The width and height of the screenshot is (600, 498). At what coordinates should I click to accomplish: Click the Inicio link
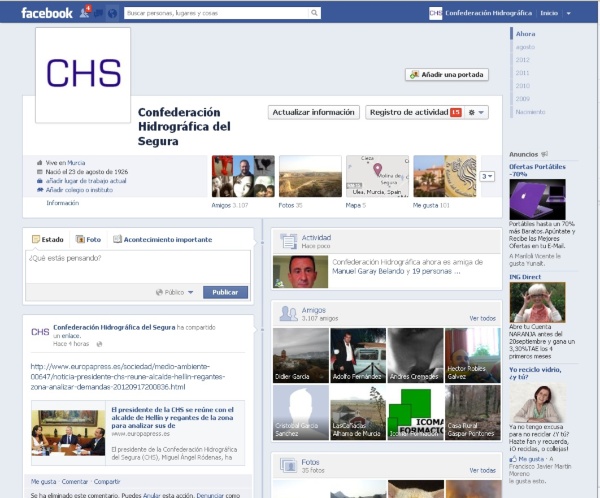click(549, 13)
